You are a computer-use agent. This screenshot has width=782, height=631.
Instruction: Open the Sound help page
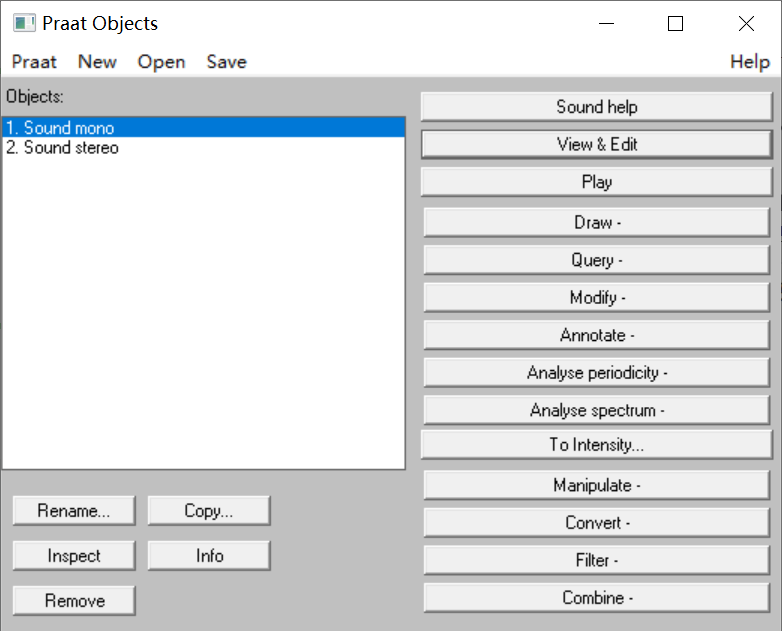(x=596, y=107)
